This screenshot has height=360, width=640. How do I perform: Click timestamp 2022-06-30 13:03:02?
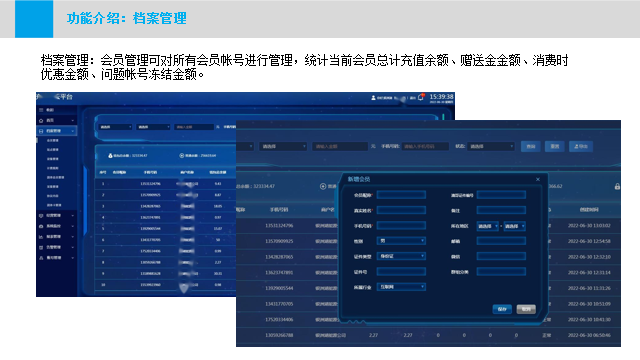click(589, 225)
